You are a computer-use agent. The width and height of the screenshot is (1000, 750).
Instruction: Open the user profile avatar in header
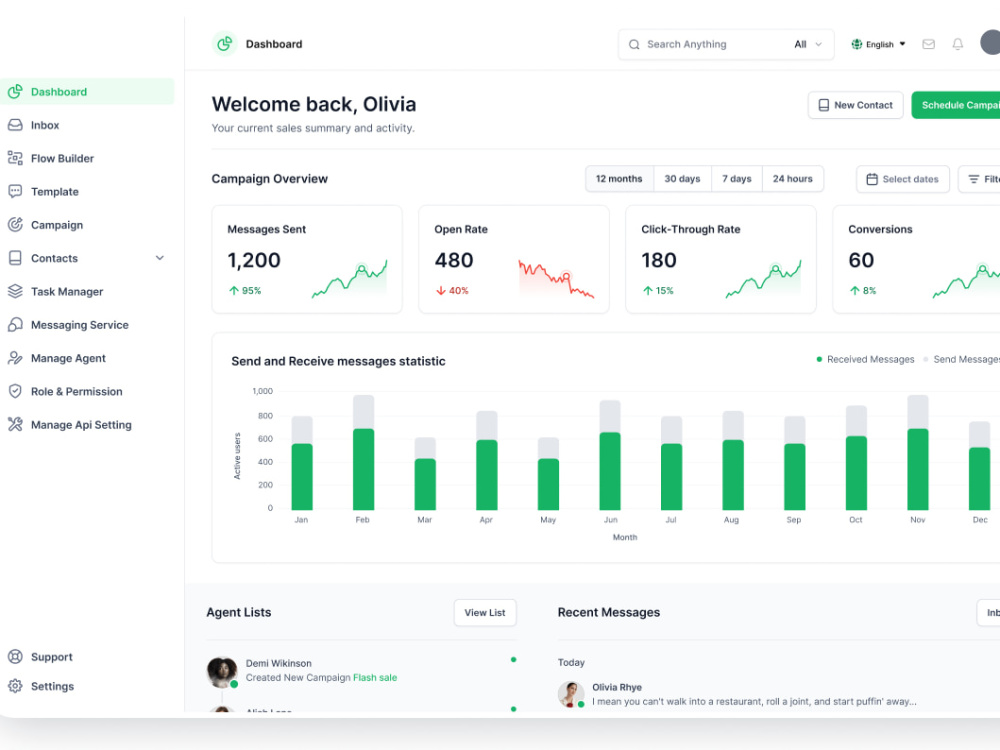click(990, 43)
